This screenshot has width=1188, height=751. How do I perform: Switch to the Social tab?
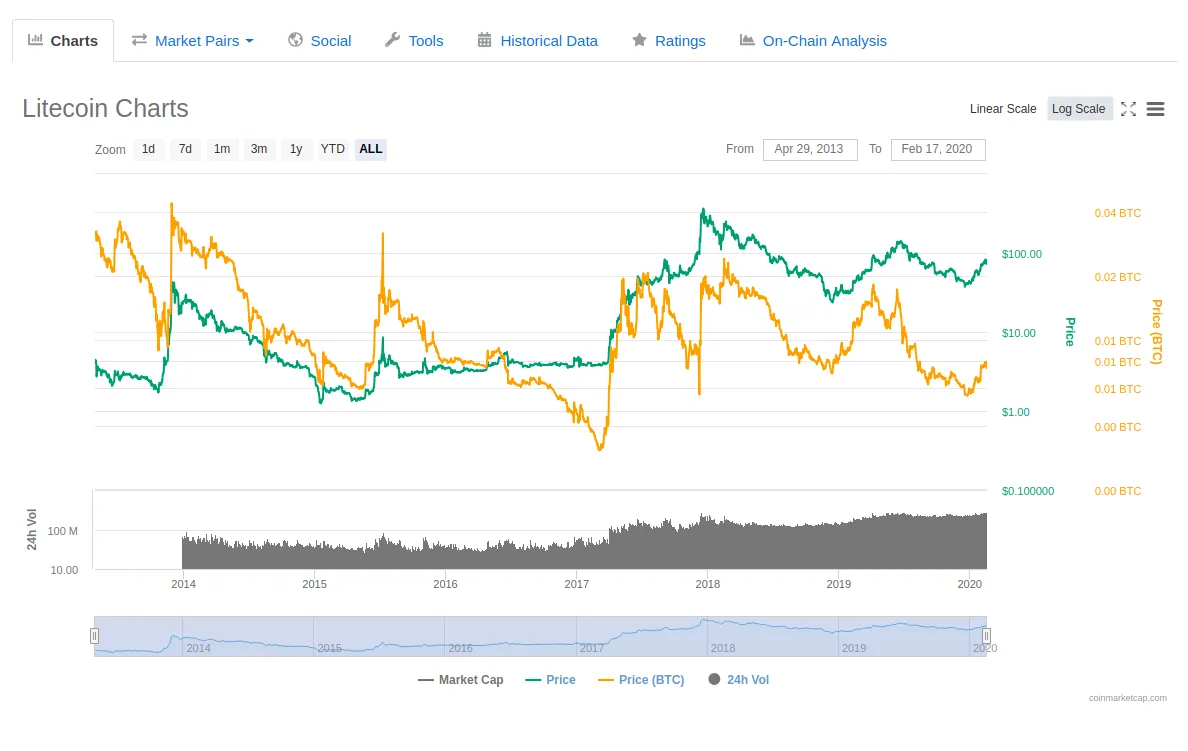click(319, 41)
